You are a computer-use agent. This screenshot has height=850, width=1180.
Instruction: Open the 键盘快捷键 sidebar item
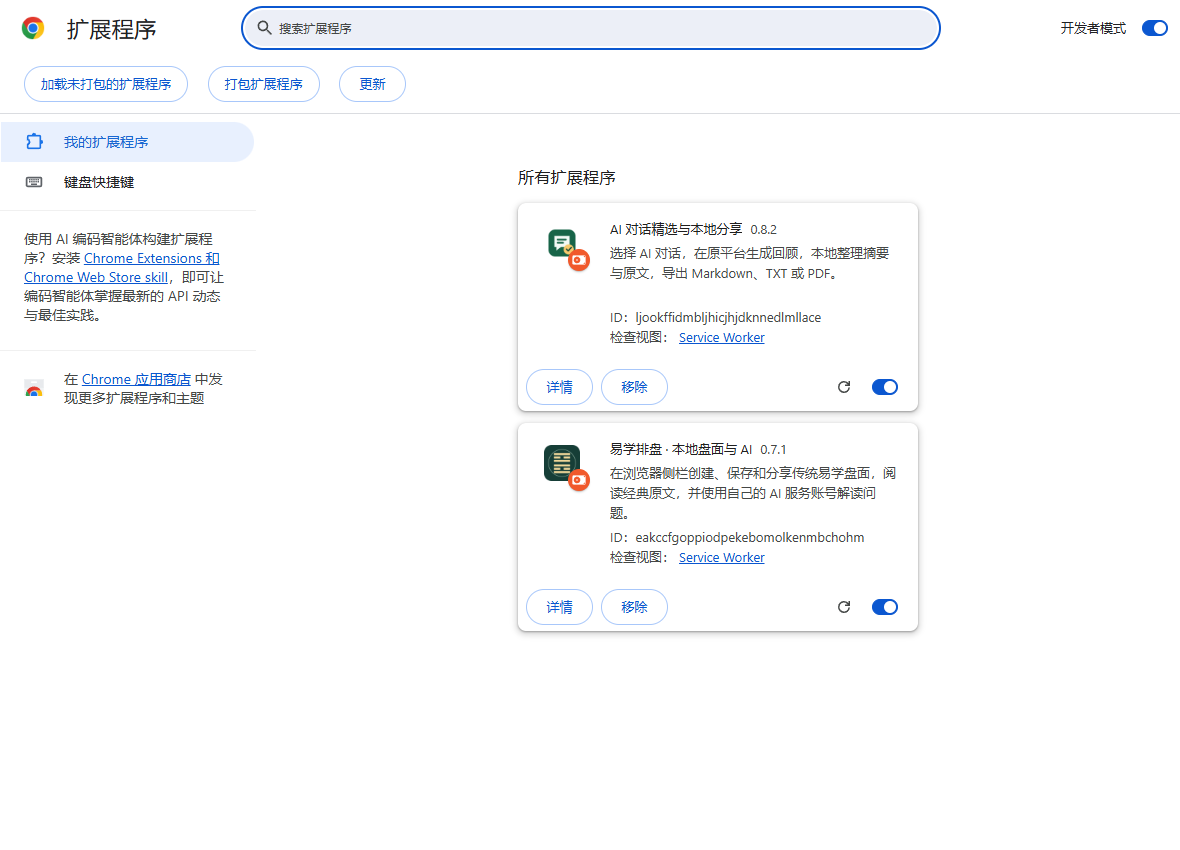click(x=127, y=182)
